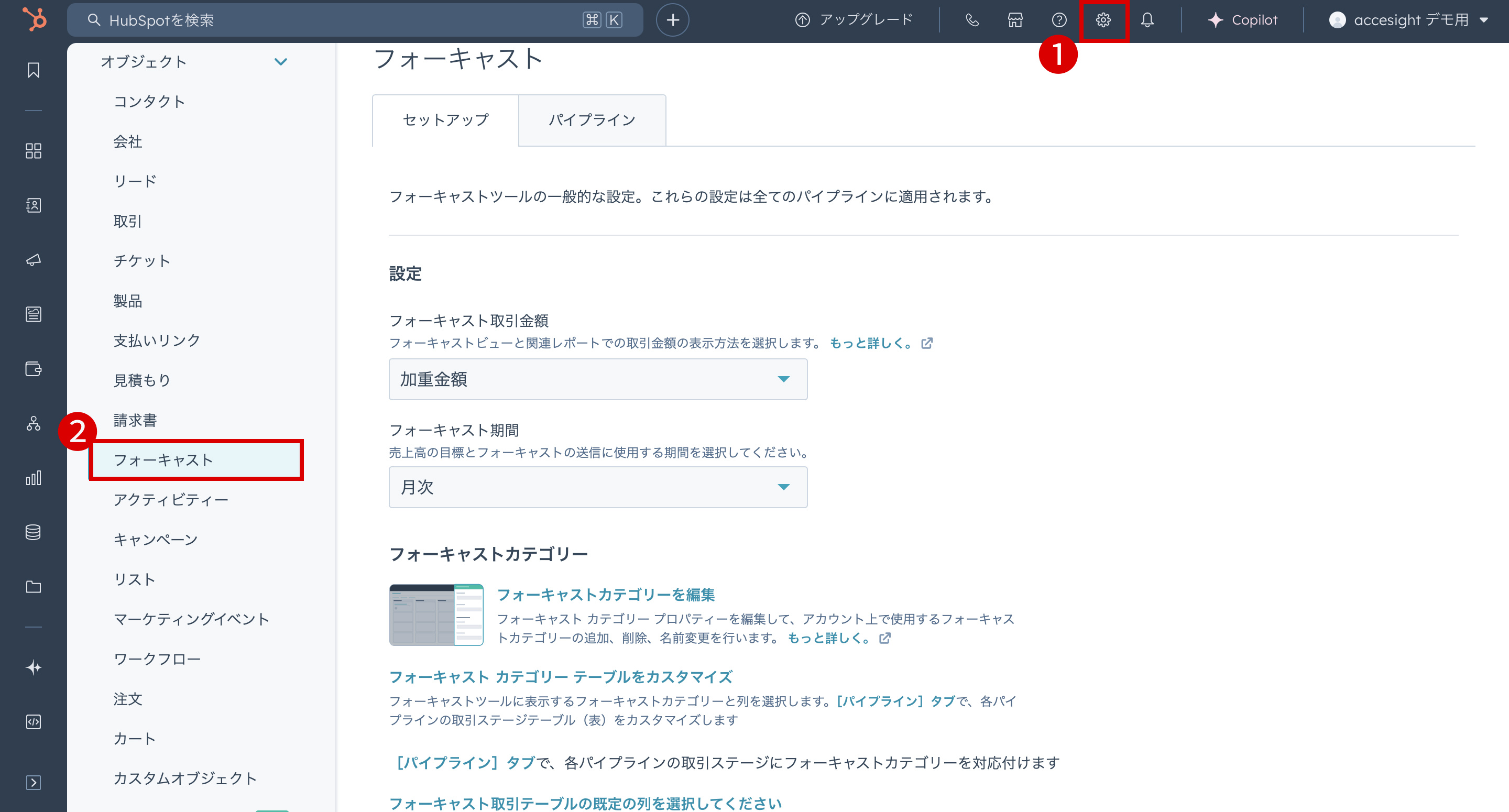Open the 月次 forecast period dropdown
This screenshot has height=812, width=1509.
tap(598, 487)
